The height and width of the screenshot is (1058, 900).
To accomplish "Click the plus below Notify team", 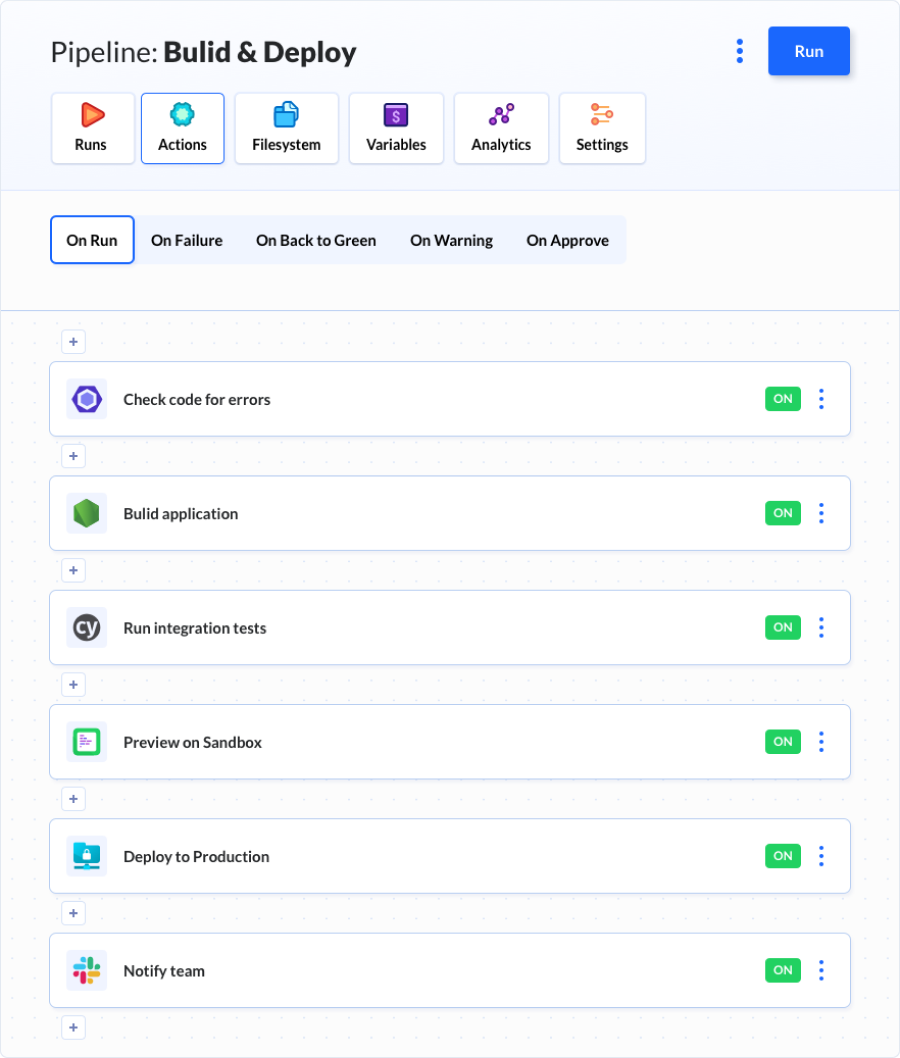I will pyautogui.click(x=73, y=1027).
